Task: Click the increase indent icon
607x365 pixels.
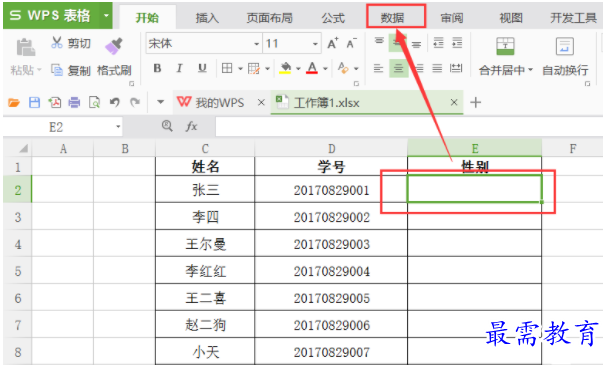Action: click(457, 43)
